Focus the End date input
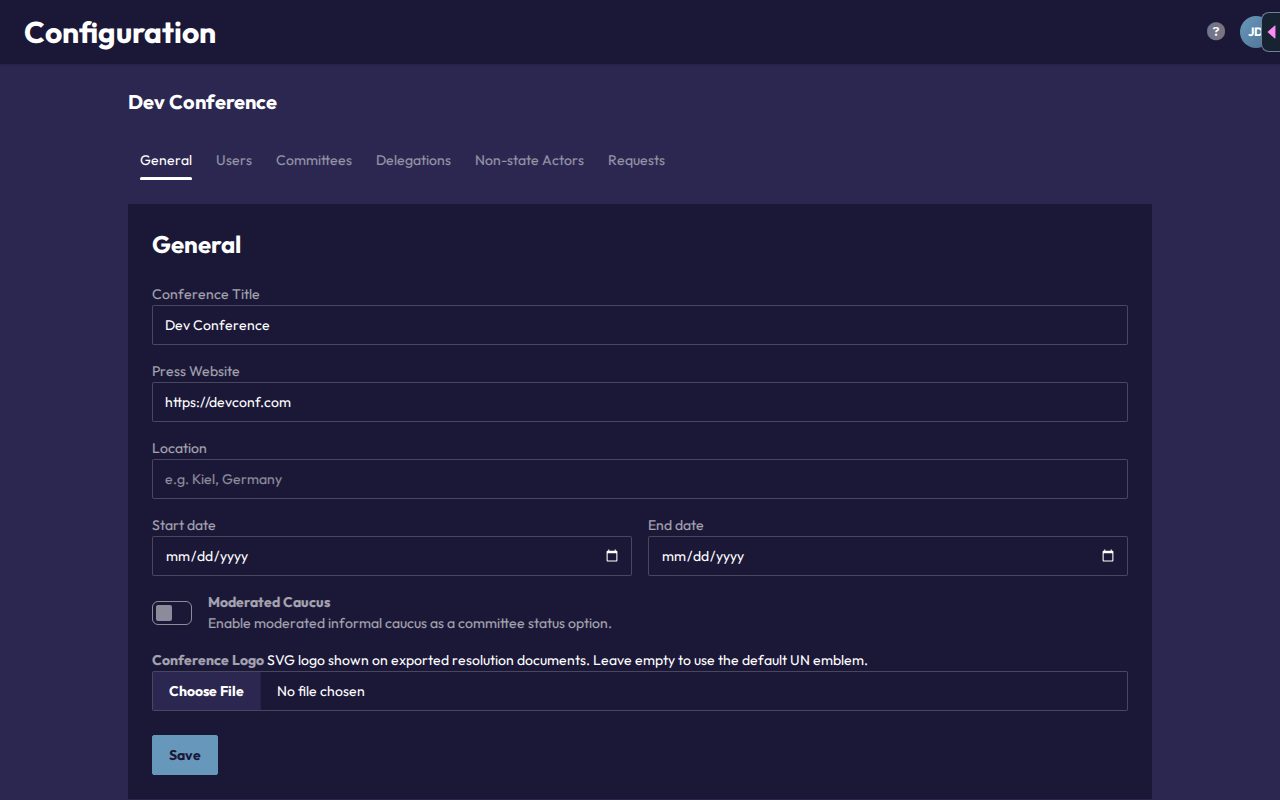Screen dimensions: 1280x800 click(x=888, y=556)
